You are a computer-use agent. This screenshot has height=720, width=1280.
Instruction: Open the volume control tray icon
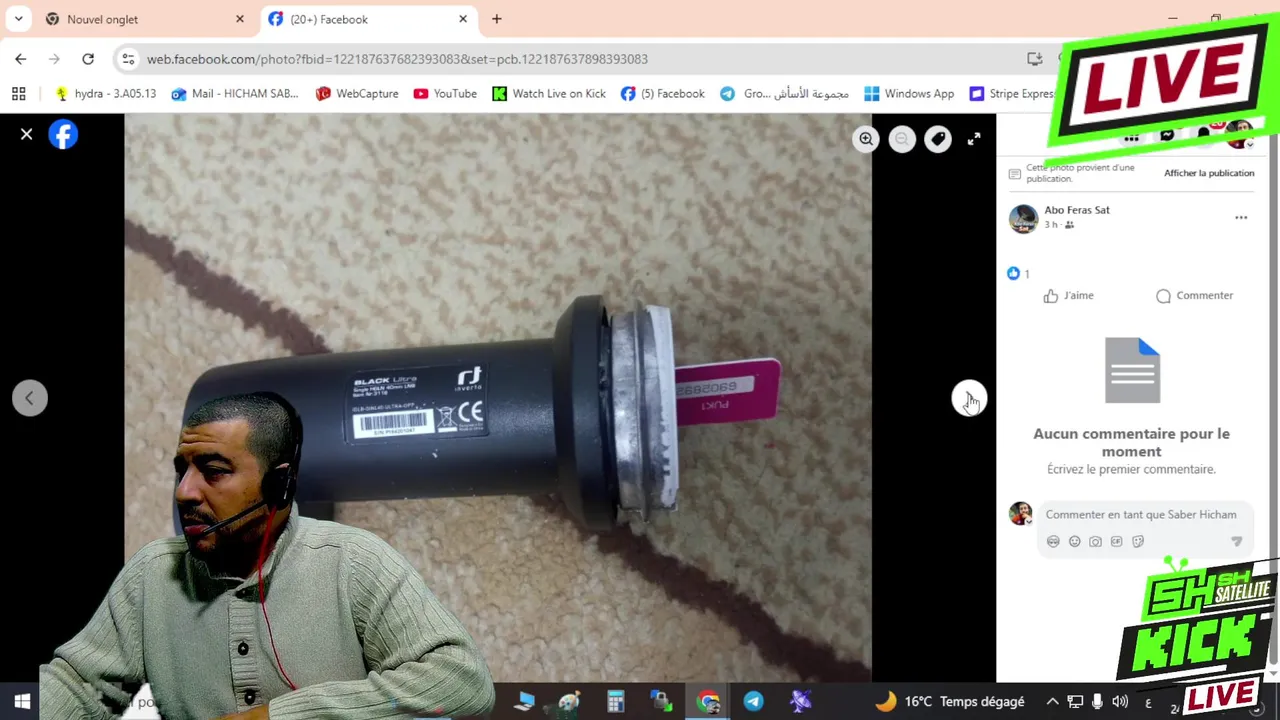[x=1120, y=701]
